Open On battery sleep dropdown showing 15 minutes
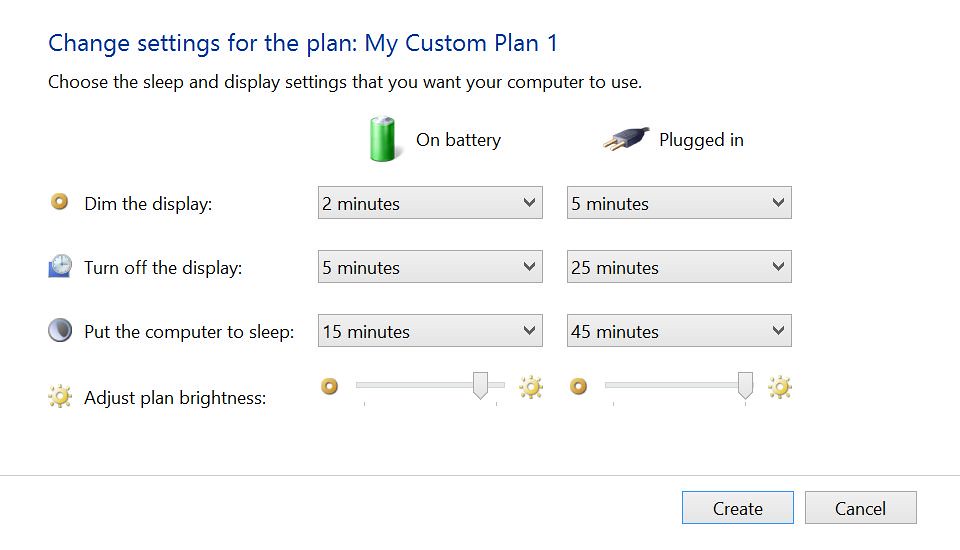The image size is (960, 550). click(430, 331)
